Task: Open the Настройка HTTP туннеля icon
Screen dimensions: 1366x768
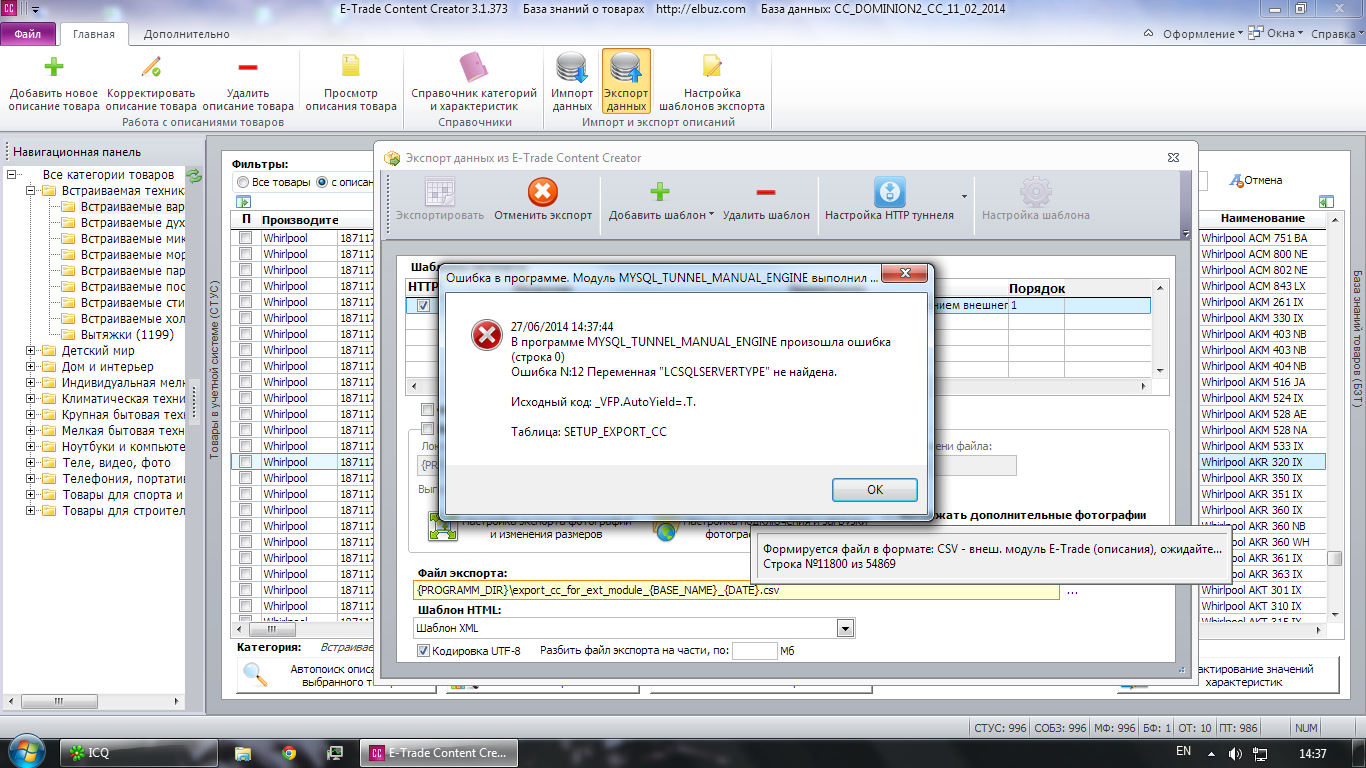Action: (x=889, y=192)
